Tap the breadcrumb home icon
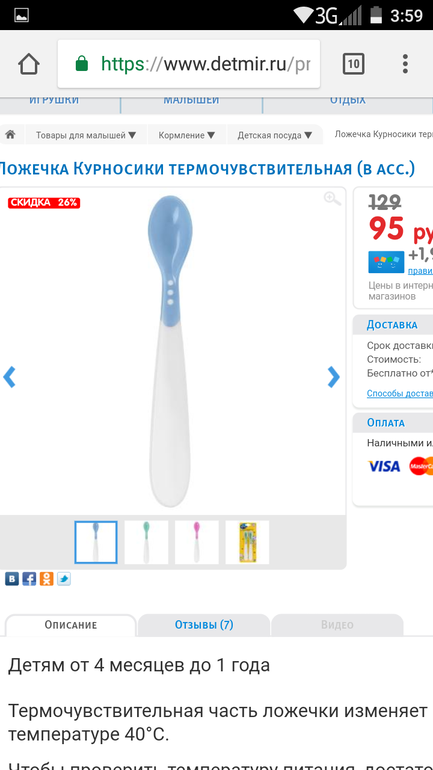Viewport: 433px width, 770px height. (x=10, y=135)
